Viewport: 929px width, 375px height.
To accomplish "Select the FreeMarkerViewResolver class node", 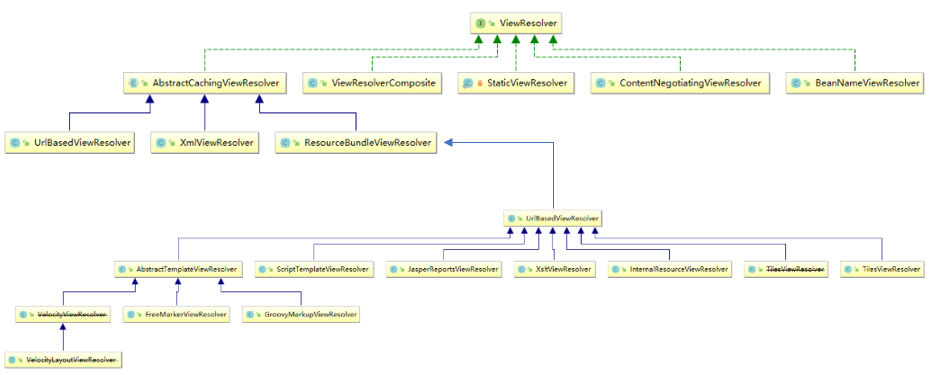I will pyautogui.click(x=177, y=314).
